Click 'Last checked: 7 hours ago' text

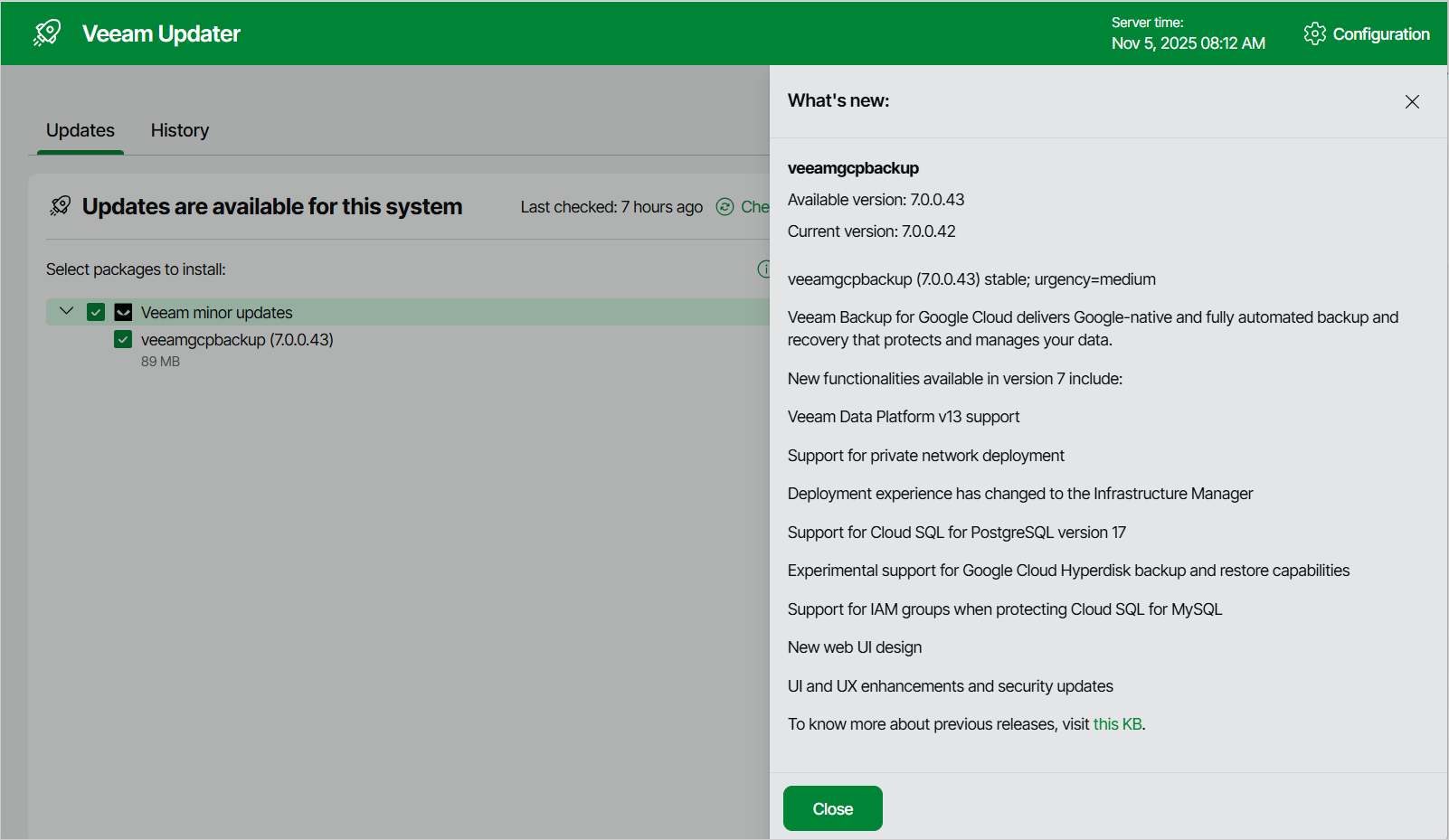611,207
